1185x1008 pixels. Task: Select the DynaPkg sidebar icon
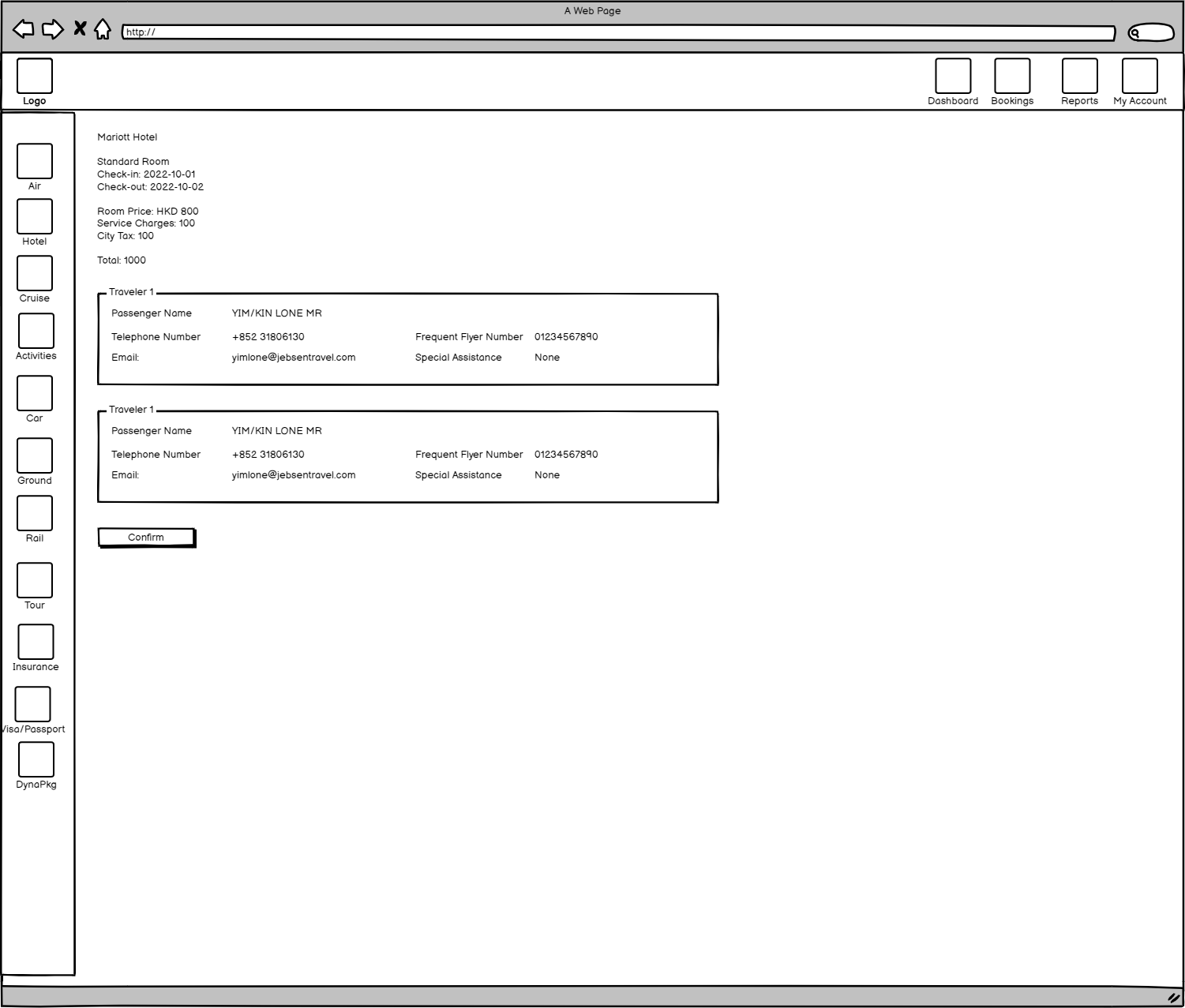tap(36, 759)
